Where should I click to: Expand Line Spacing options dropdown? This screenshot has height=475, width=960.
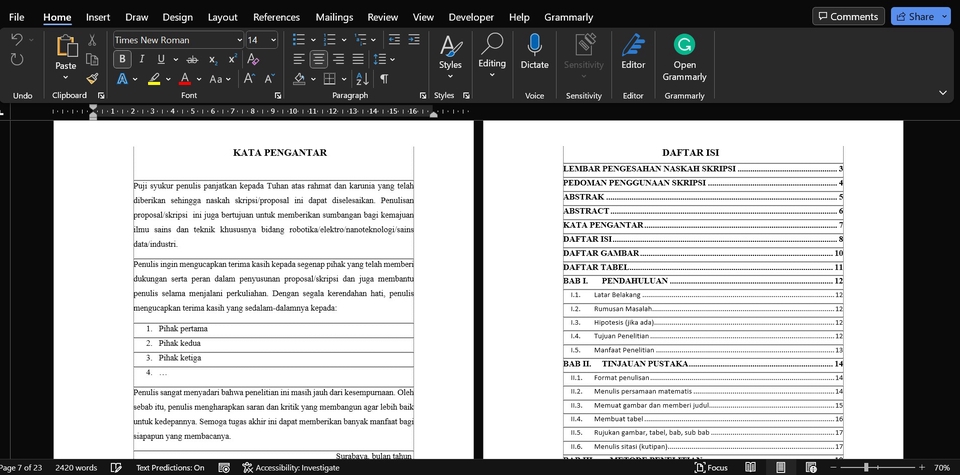[392, 59]
